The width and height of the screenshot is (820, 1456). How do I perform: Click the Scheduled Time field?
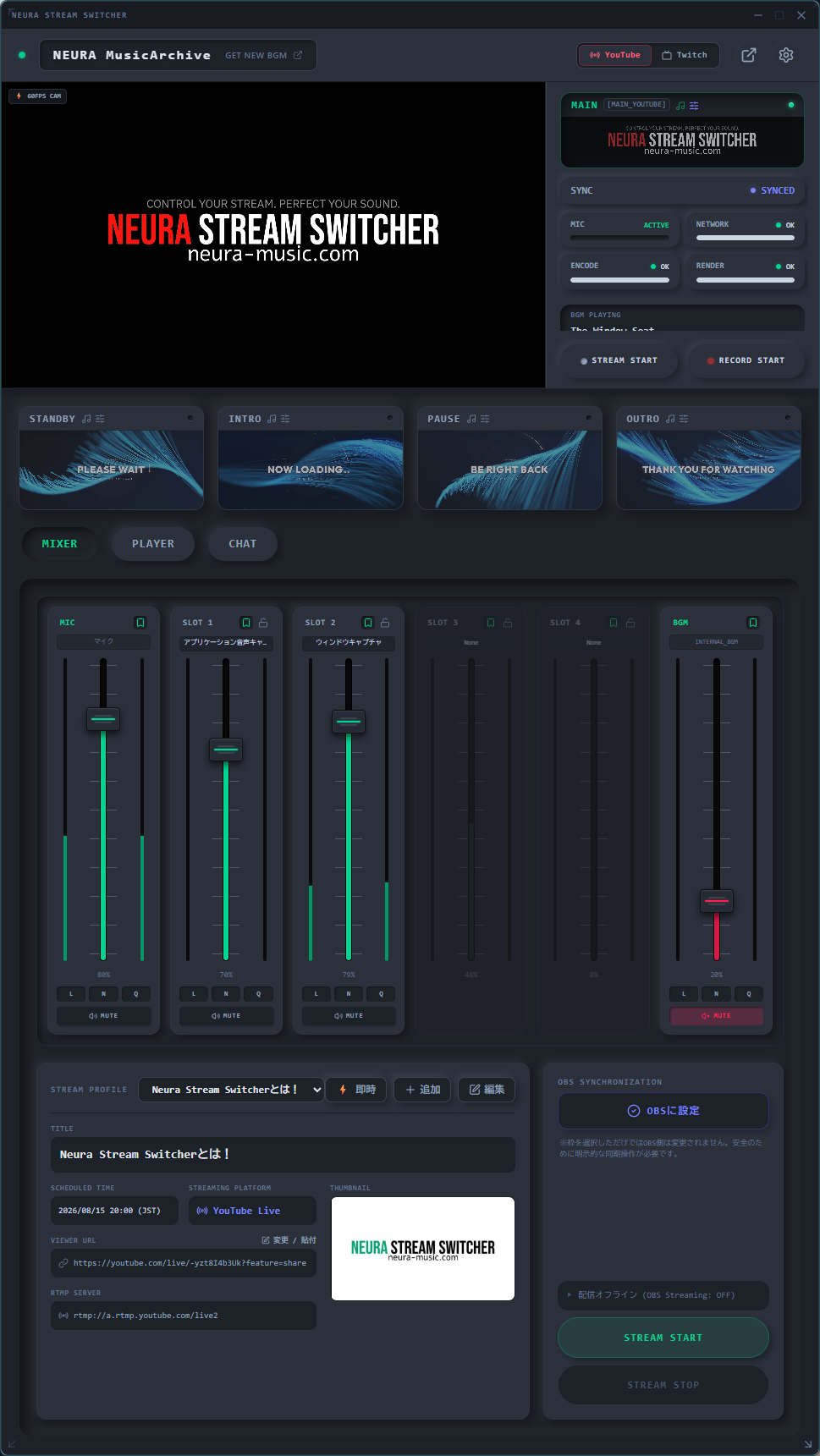(x=114, y=1211)
